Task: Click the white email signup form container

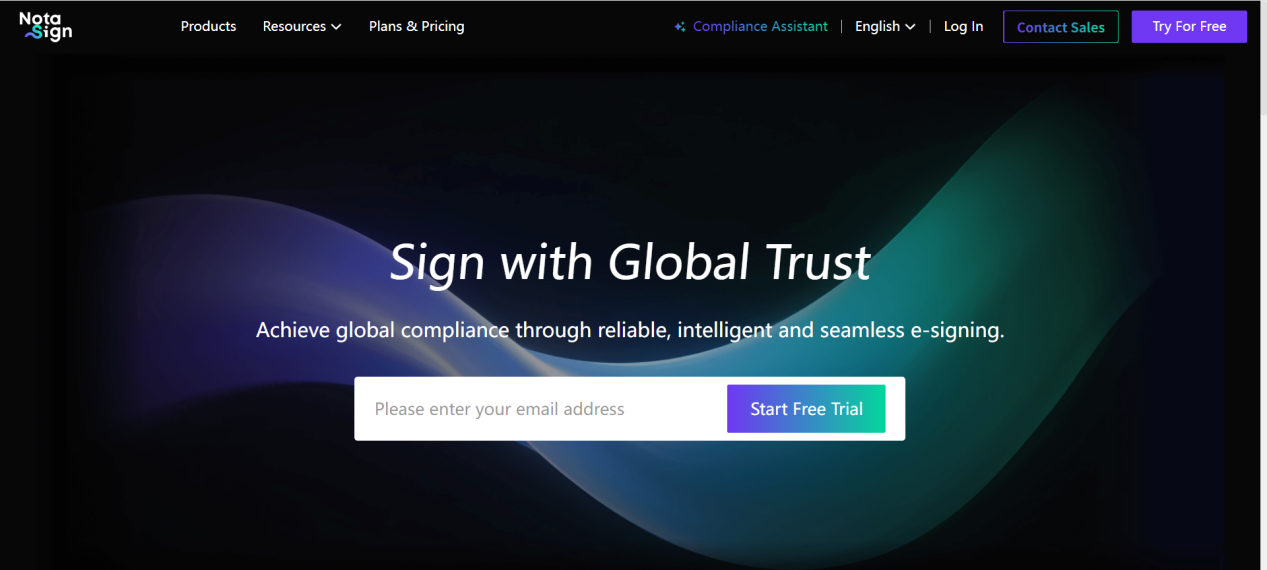Action: pyautogui.click(x=630, y=409)
